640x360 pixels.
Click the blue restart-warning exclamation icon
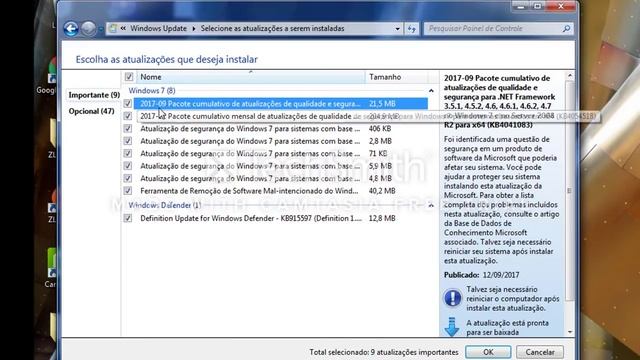452,298
